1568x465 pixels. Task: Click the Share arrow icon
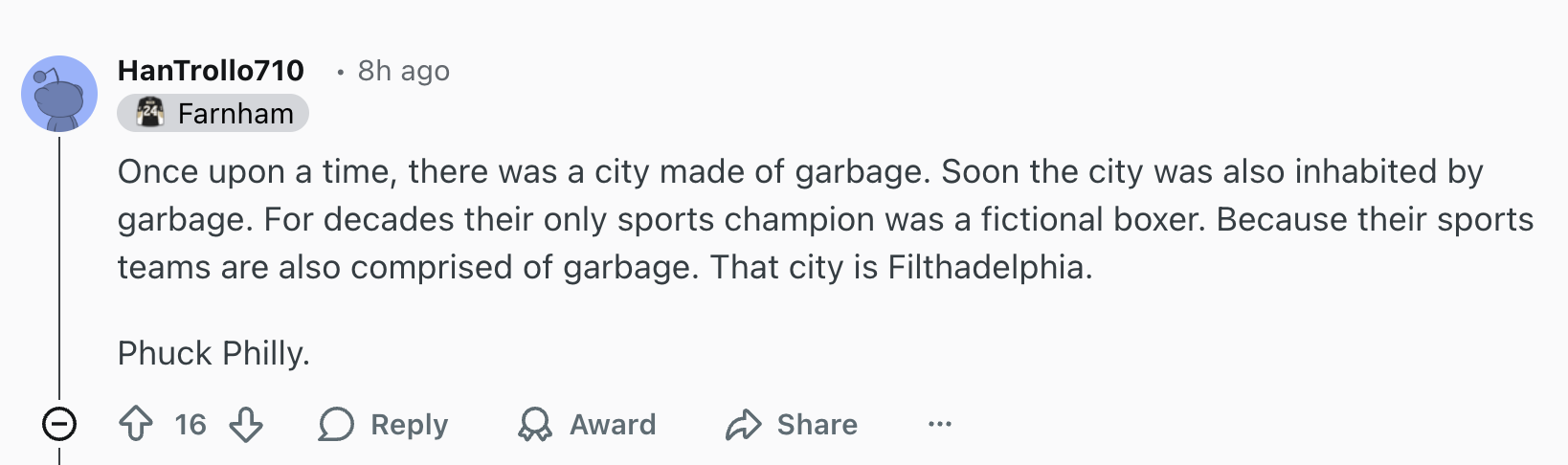click(743, 424)
